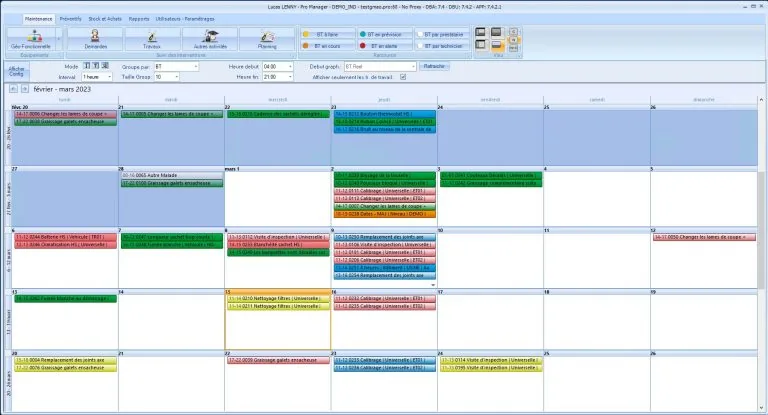
Task: Select top-right view layout icon
Action: click(496, 32)
